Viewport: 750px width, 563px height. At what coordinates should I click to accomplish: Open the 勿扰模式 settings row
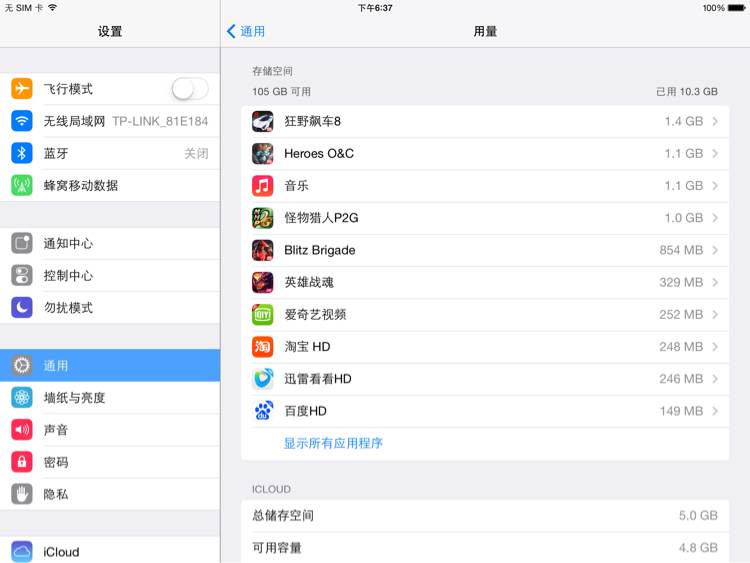point(110,308)
